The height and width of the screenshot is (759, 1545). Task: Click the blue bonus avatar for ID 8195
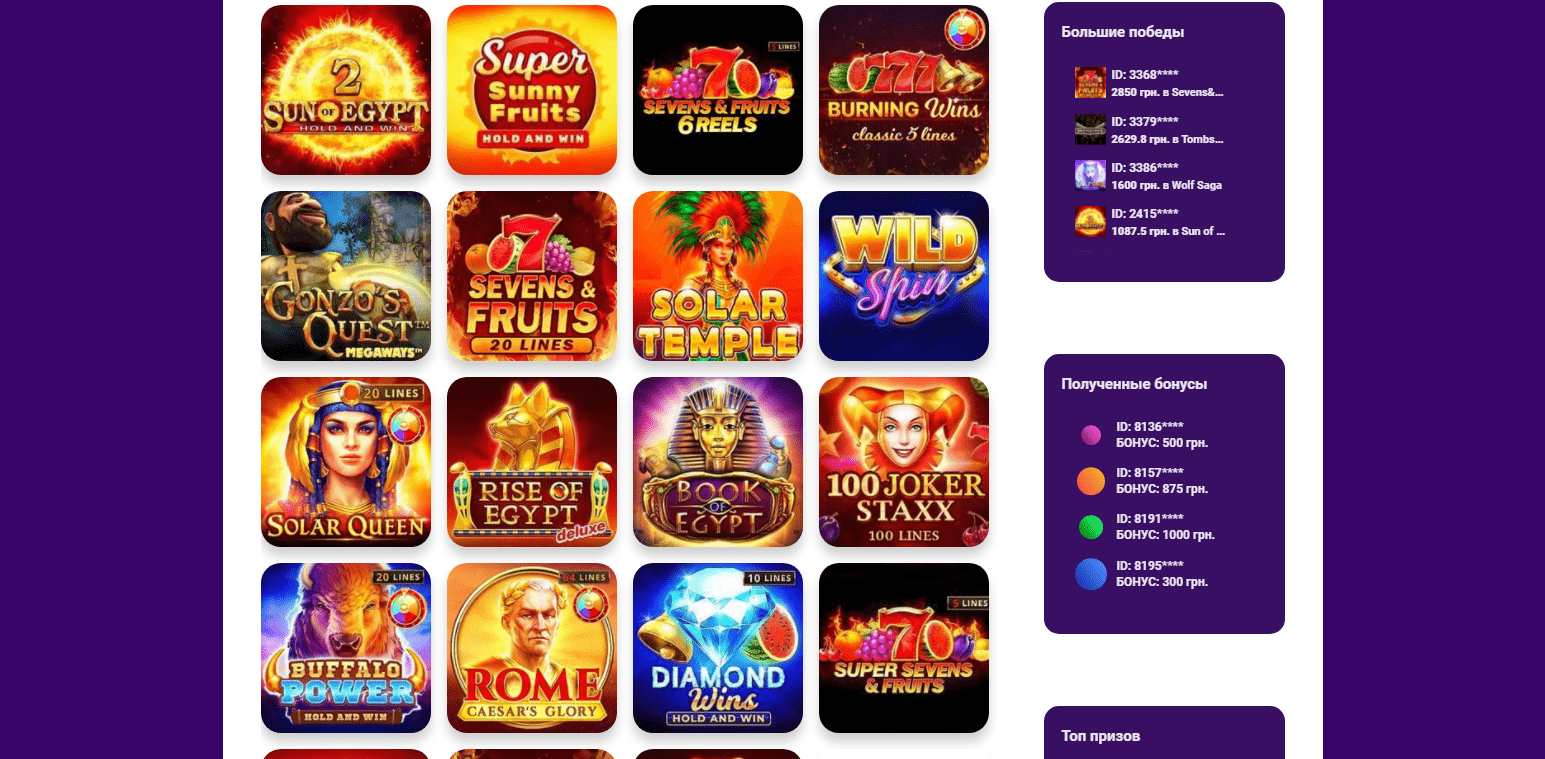[x=1091, y=574]
